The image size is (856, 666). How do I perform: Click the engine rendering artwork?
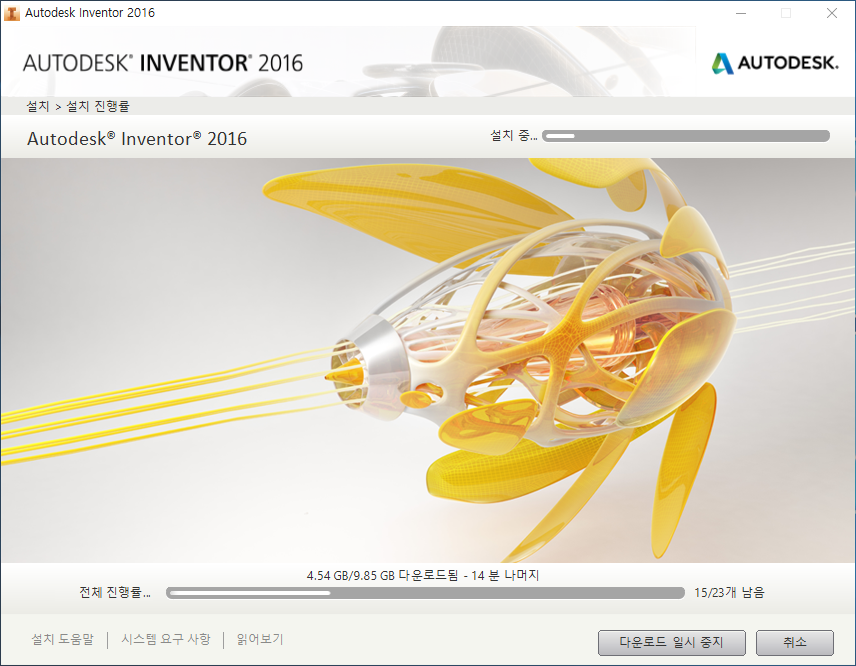pyautogui.click(x=428, y=360)
